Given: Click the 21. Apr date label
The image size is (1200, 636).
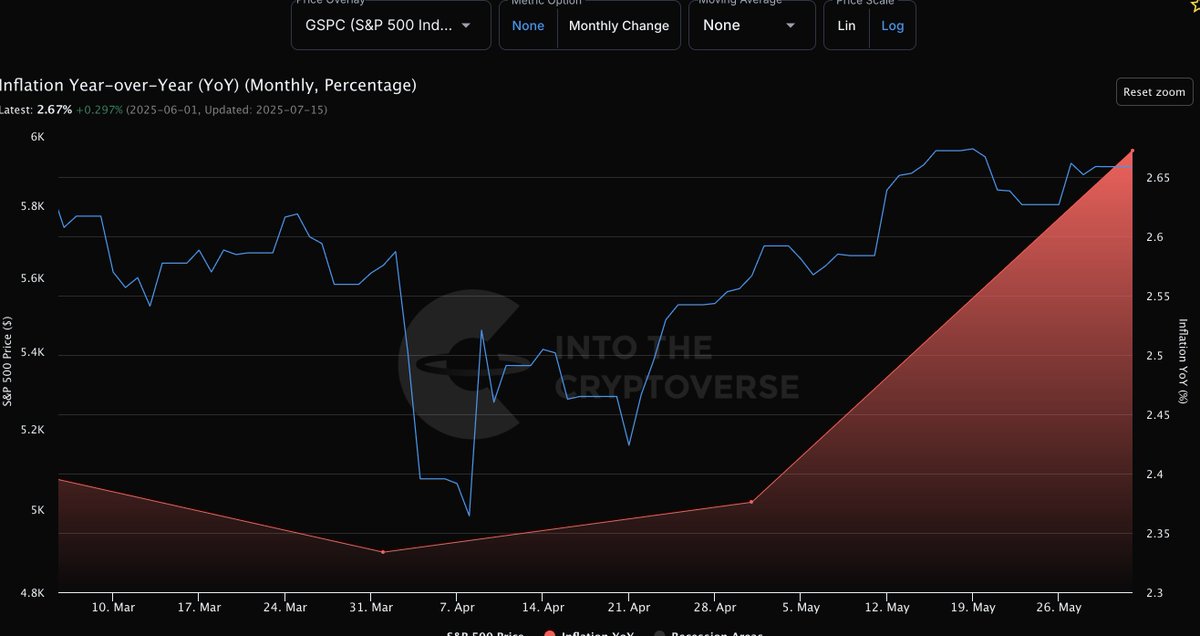Looking at the screenshot, I should point(629,607).
